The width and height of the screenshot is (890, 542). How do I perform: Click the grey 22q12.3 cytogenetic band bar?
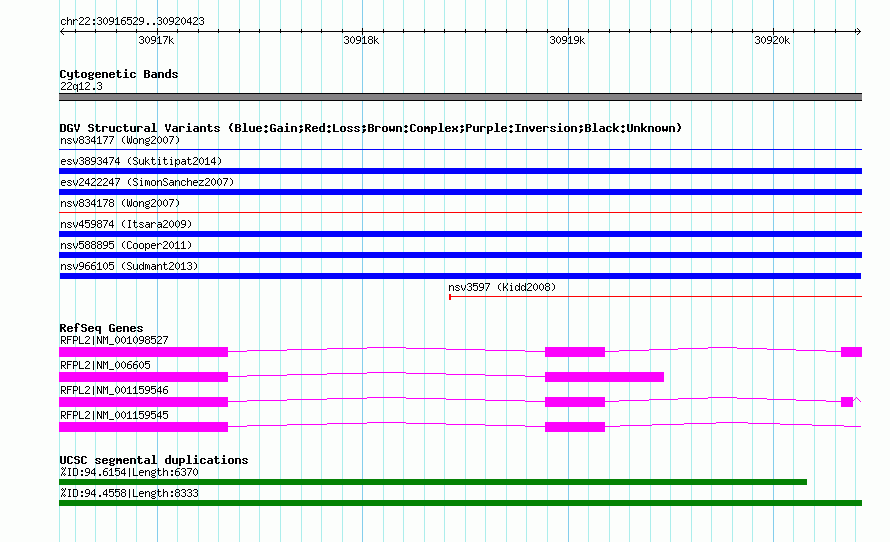point(460,97)
